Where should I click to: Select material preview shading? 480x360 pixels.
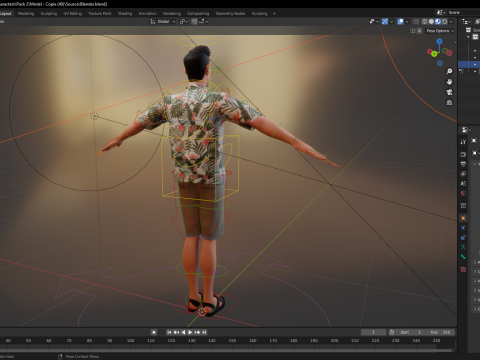coord(438,21)
